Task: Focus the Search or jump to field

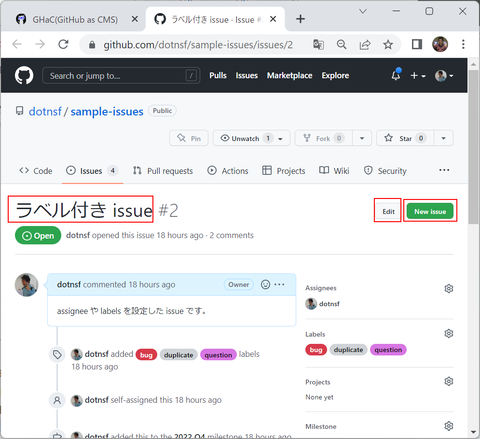Action: tap(121, 76)
